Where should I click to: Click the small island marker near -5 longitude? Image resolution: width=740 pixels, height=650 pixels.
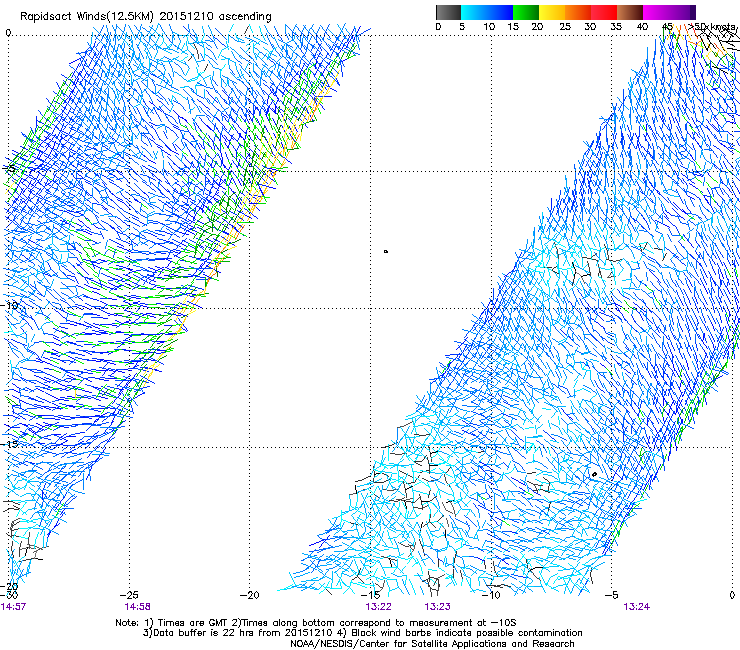[594, 474]
